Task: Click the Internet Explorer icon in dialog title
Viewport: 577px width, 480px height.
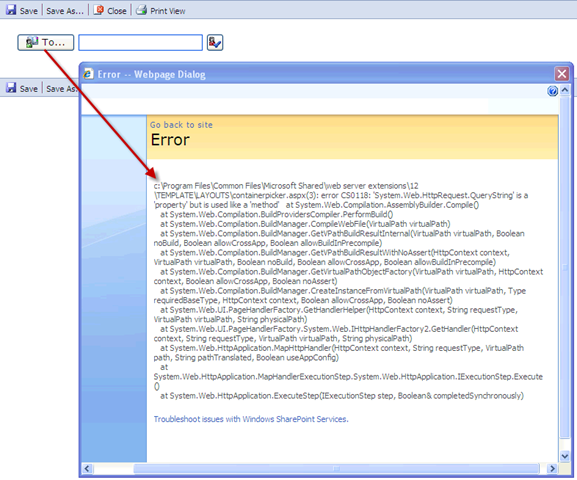Action: click(x=88, y=74)
